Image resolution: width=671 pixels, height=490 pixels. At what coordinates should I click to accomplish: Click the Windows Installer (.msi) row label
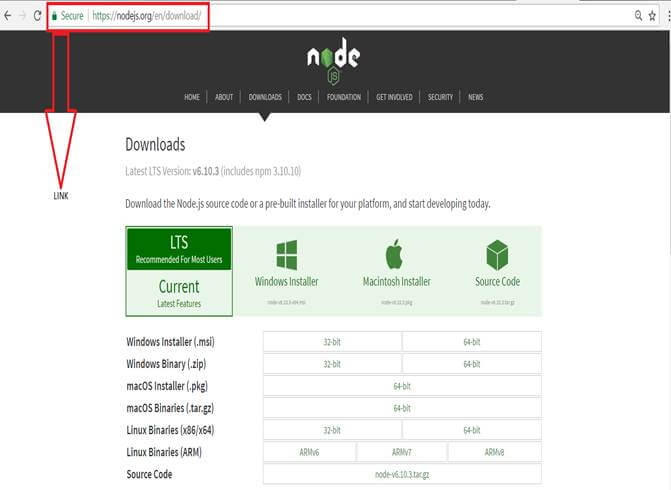(170, 342)
